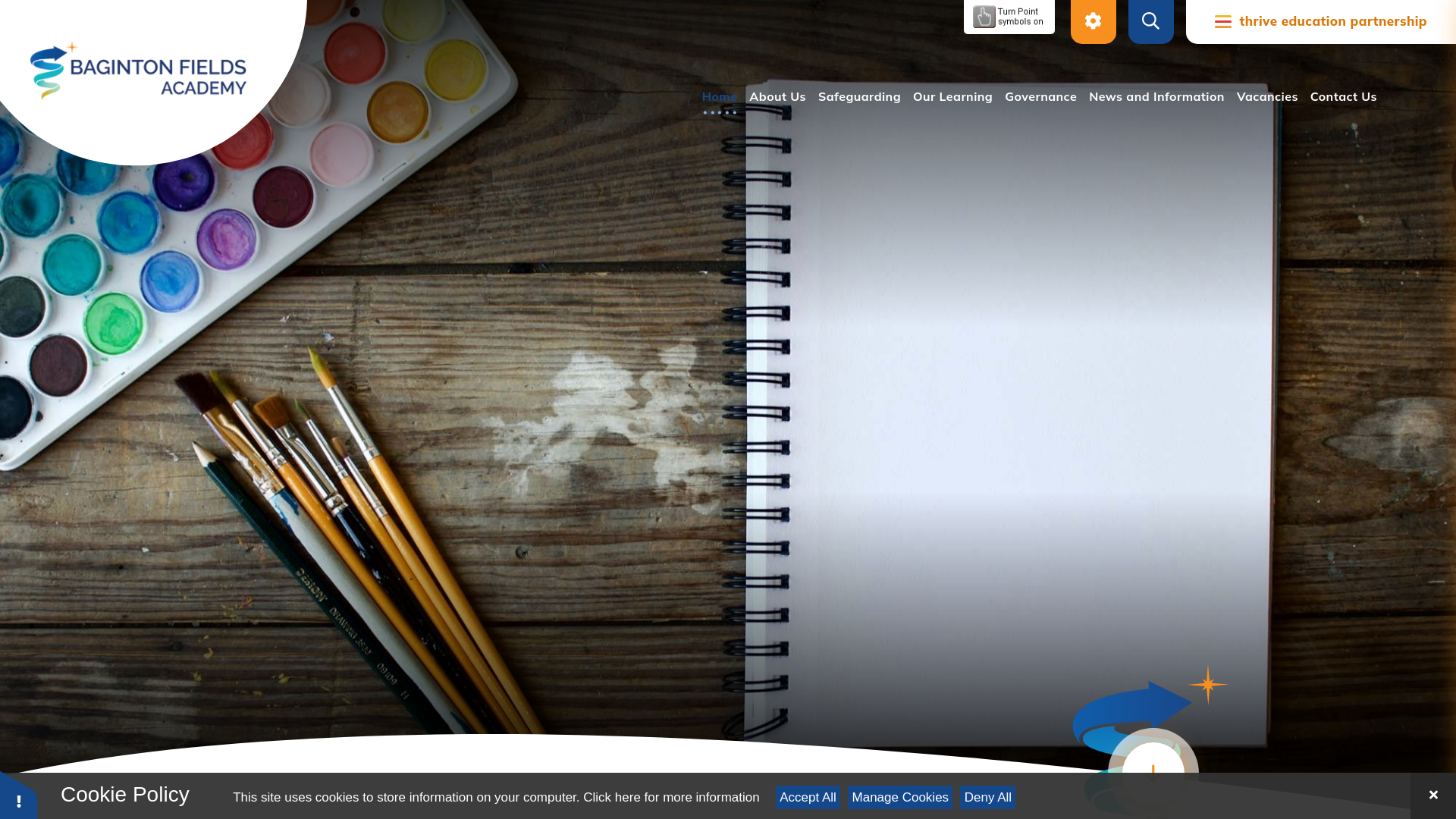Image resolution: width=1456 pixels, height=819 pixels.
Task: Expand the thrive education partnership menu
Action: point(1320,21)
